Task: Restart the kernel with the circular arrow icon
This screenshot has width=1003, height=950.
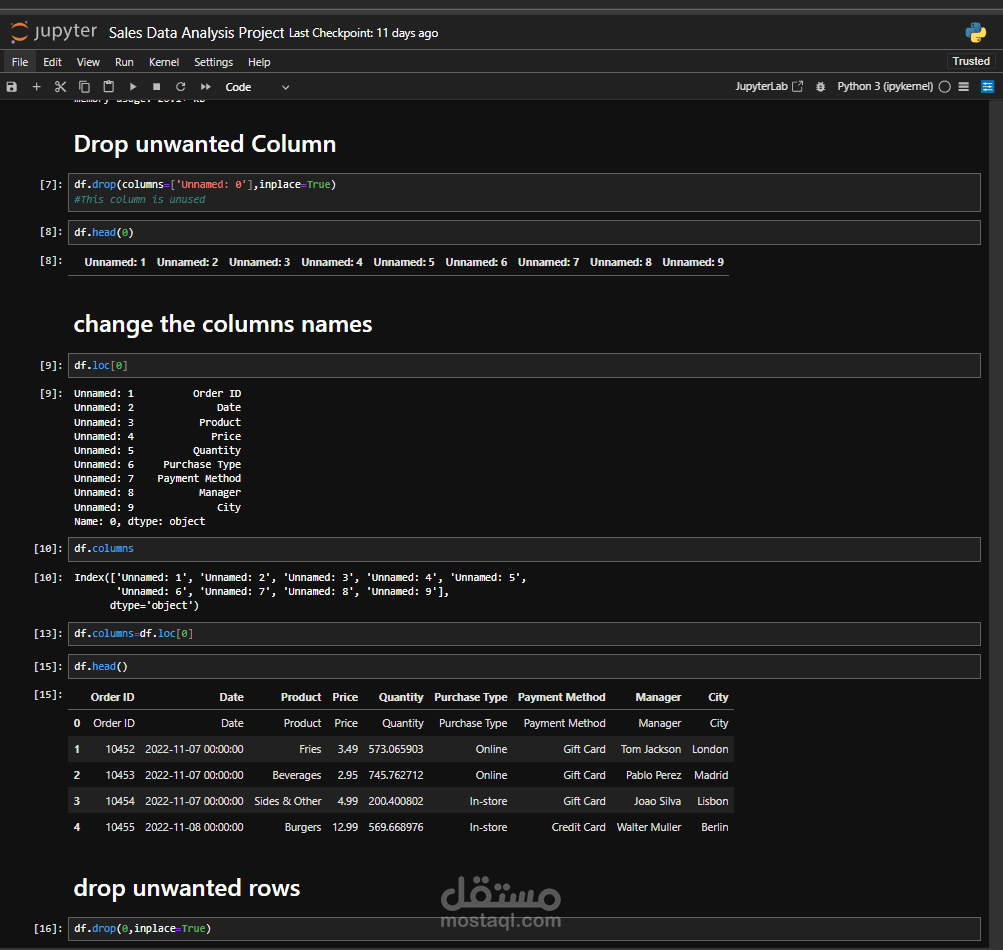Action: click(181, 87)
